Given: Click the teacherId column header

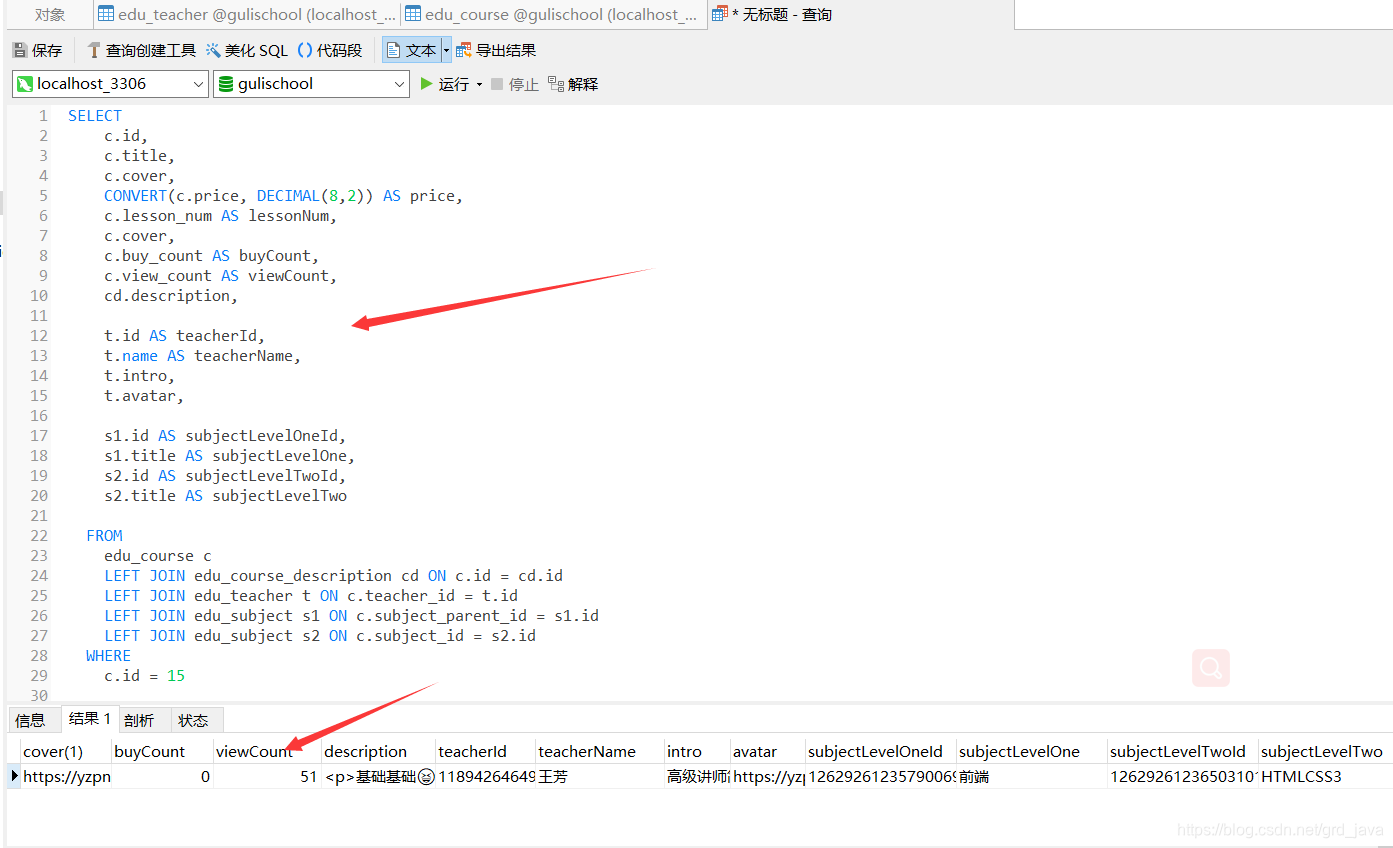Looking at the screenshot, I should click(485, 751).
